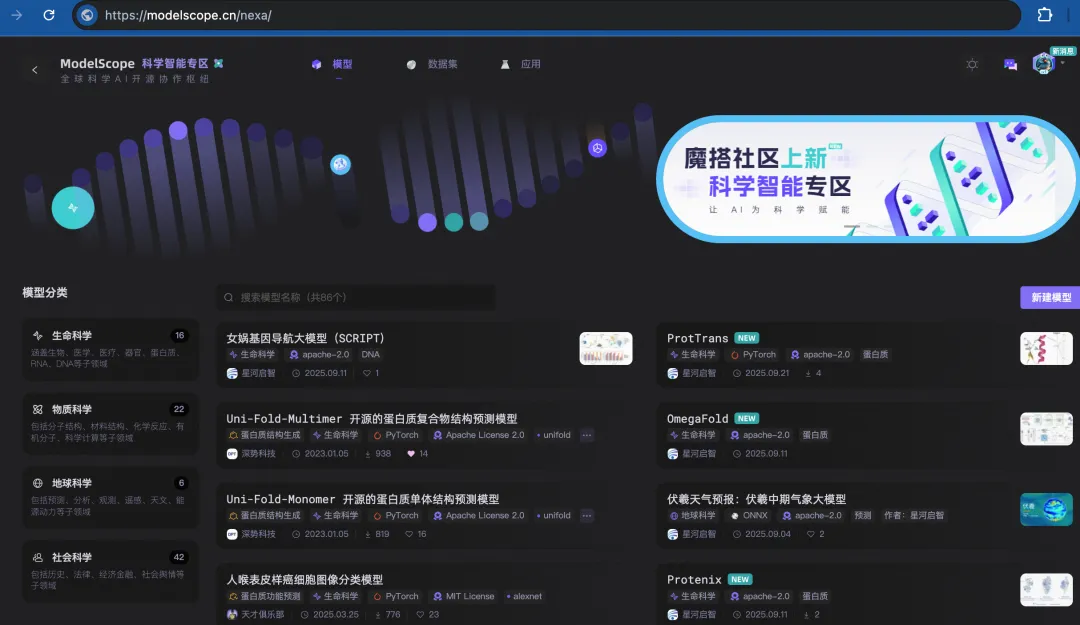
Task: Expand more tags on Uni-Fold-Monomer card
Action: click(x=587, y=516)
